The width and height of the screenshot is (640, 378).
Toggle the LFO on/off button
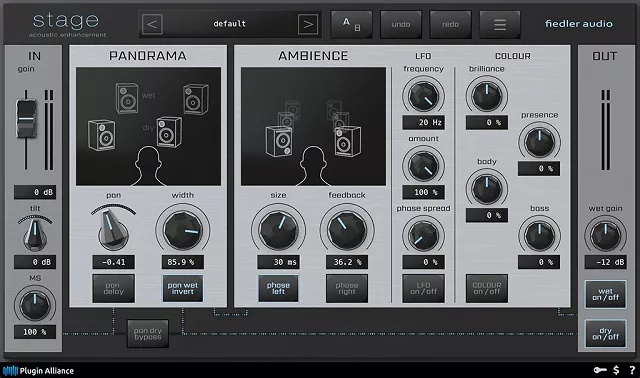423,288
